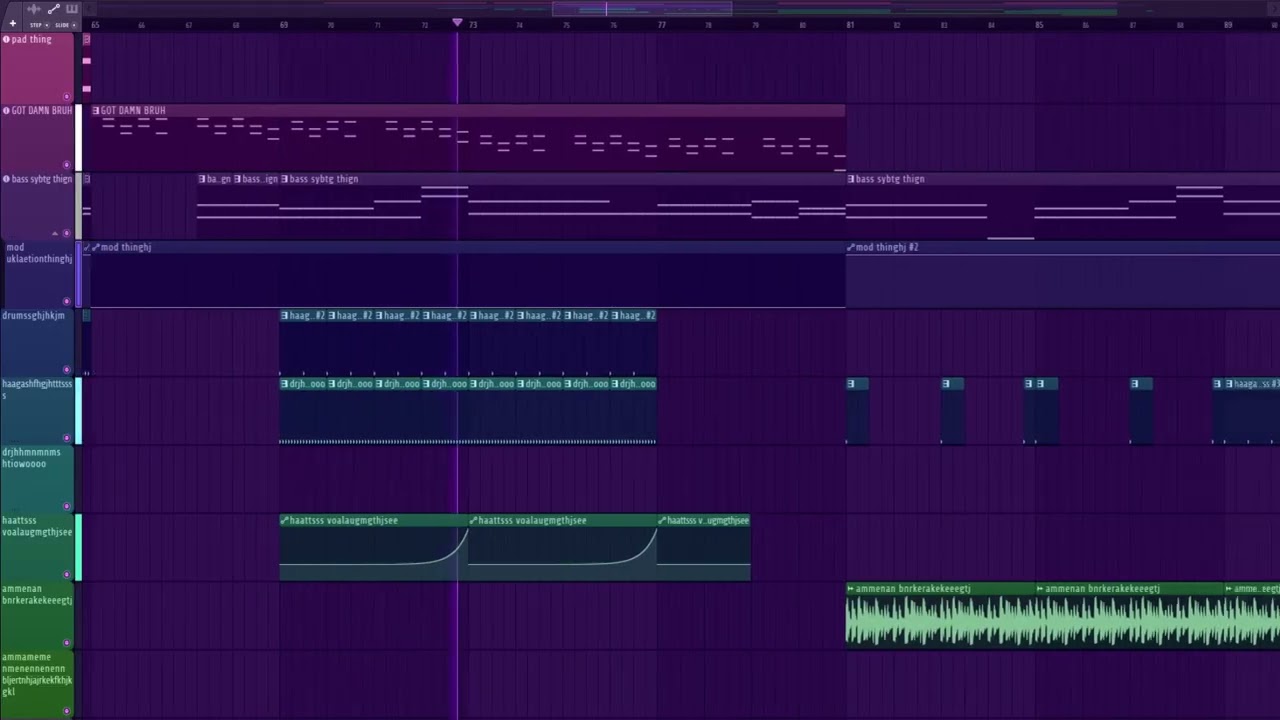Click the white color bar of GOT DAMN BRUH track

pyautogui.click(x=79, y=137)
